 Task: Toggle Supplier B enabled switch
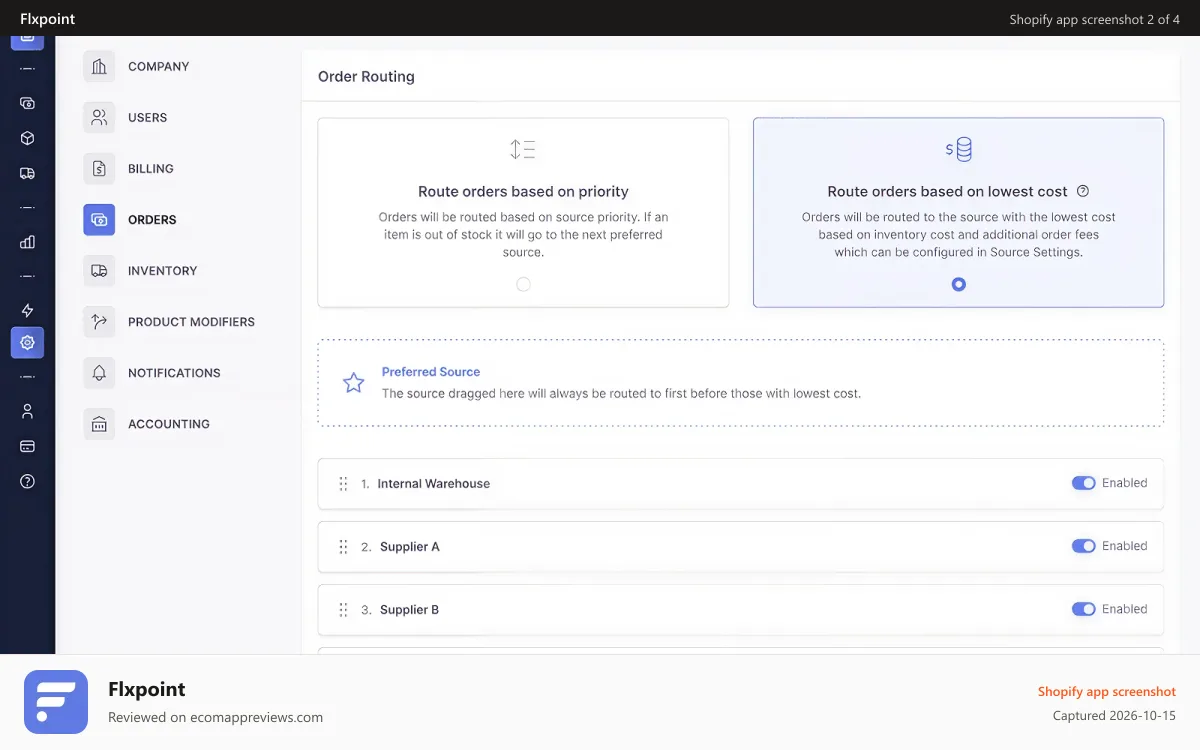coord(1084,609)
